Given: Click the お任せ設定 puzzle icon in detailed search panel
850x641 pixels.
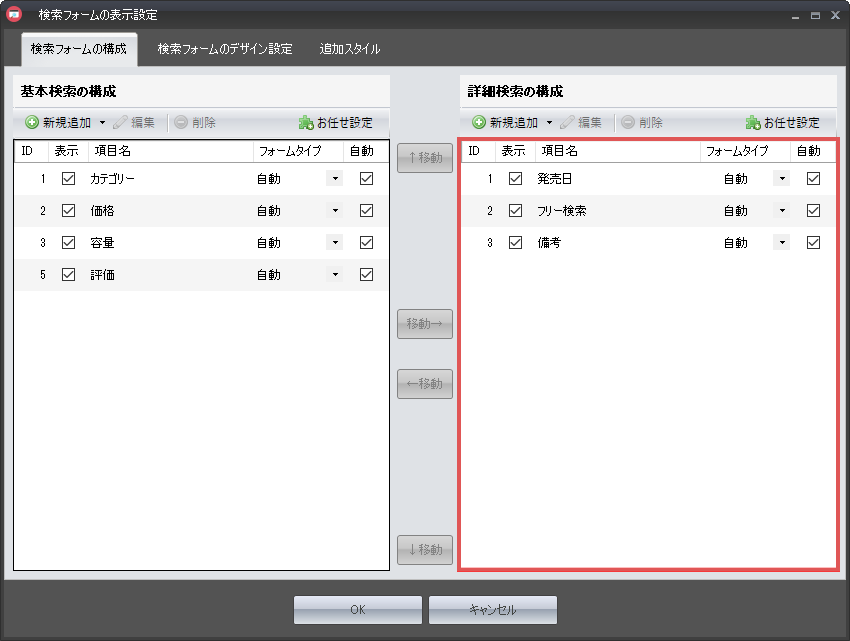Looking at the screenshot, I should coord(753,123).
